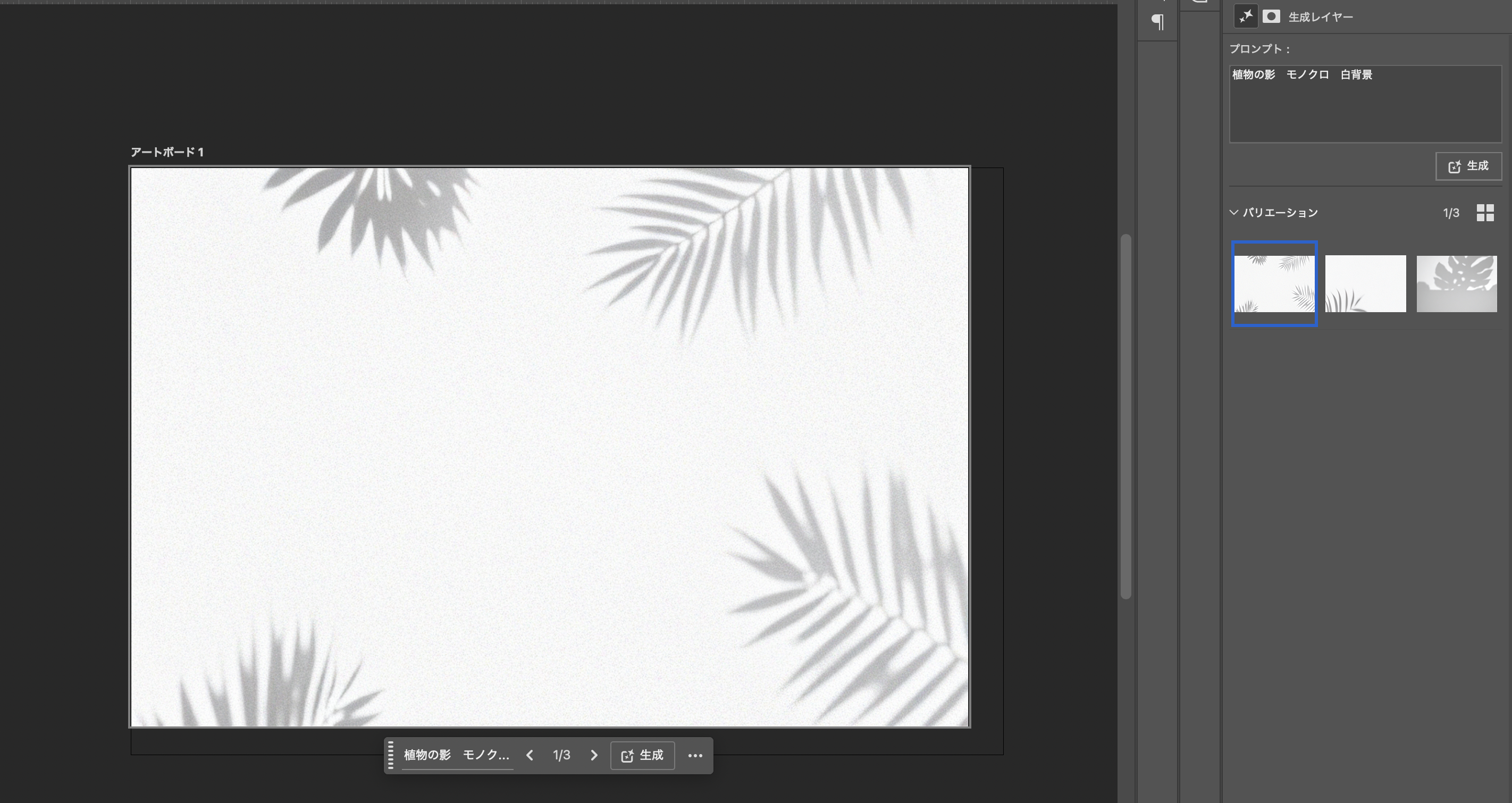Go to the next variation arrow
The height and width of the screenshot is (803, 1512).
coord(593,756)
